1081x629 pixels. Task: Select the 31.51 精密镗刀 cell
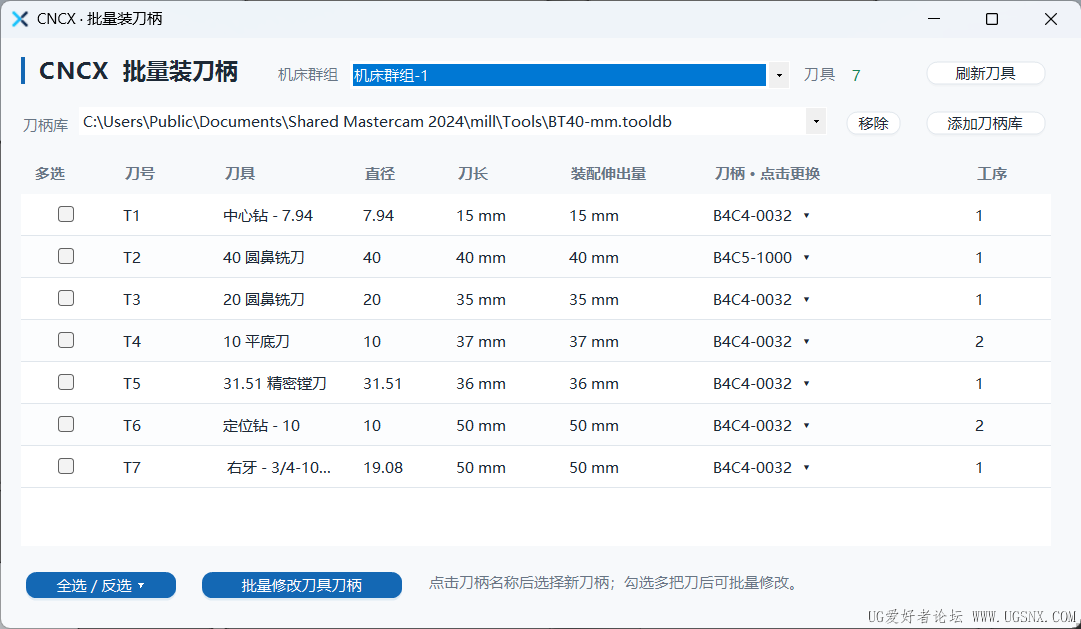[x=275, y=384]
